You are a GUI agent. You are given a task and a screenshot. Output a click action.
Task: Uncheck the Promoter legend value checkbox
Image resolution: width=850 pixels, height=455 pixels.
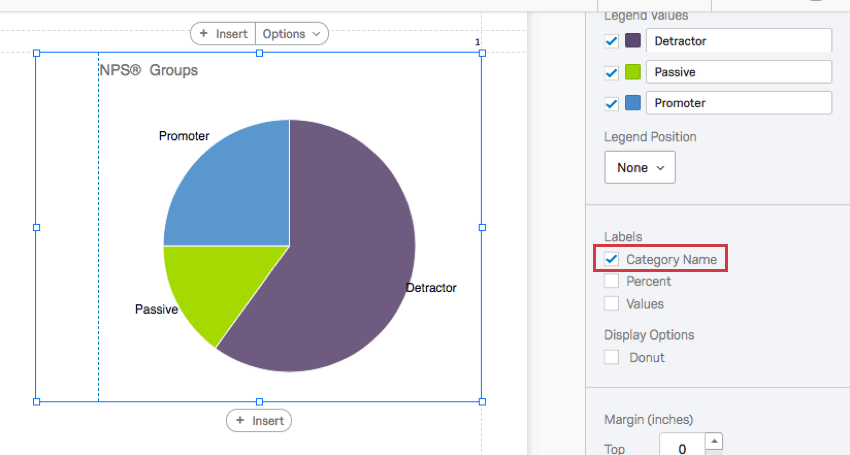611,104
